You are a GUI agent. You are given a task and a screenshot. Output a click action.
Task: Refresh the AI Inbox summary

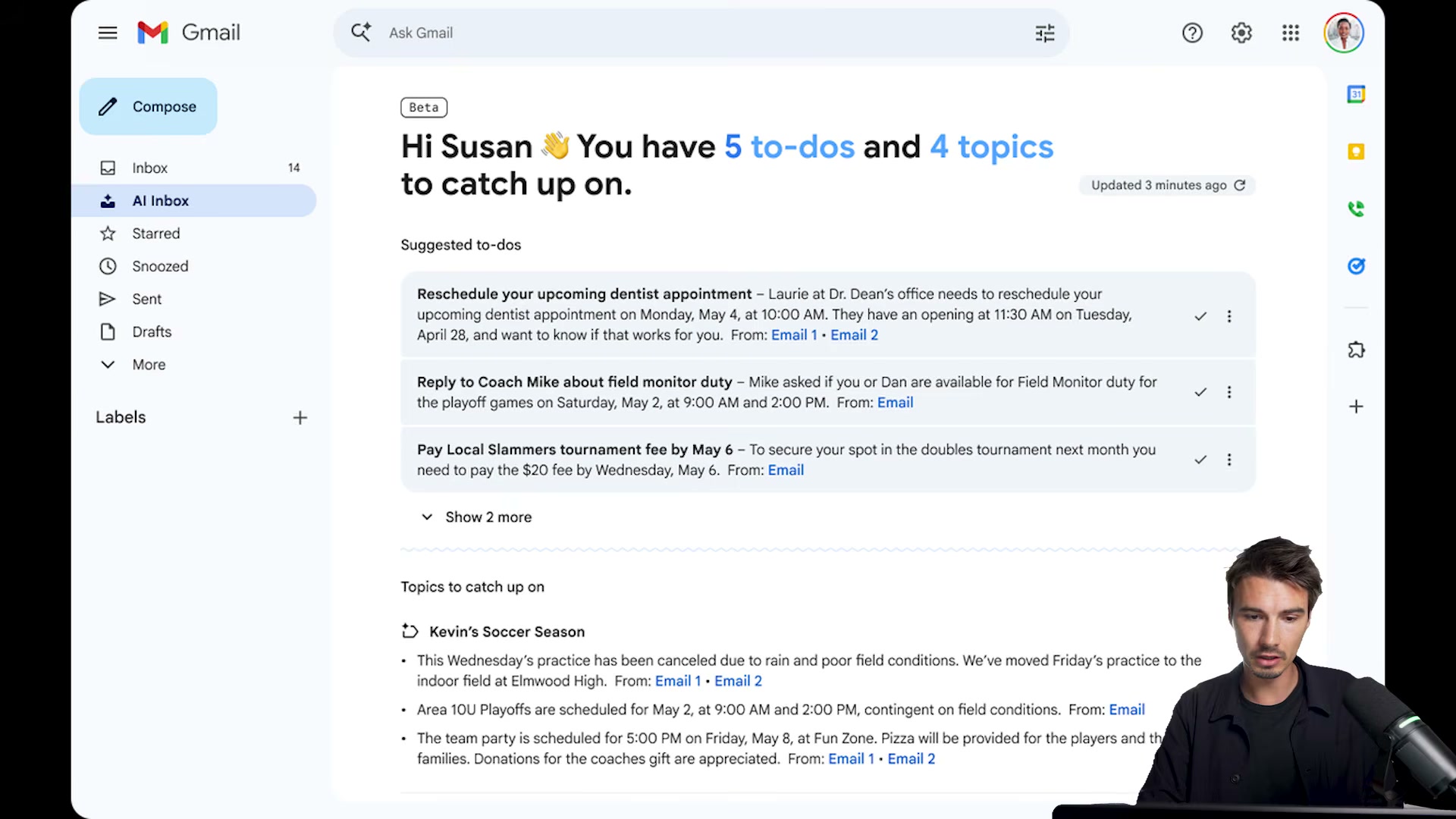[1239, 185]
